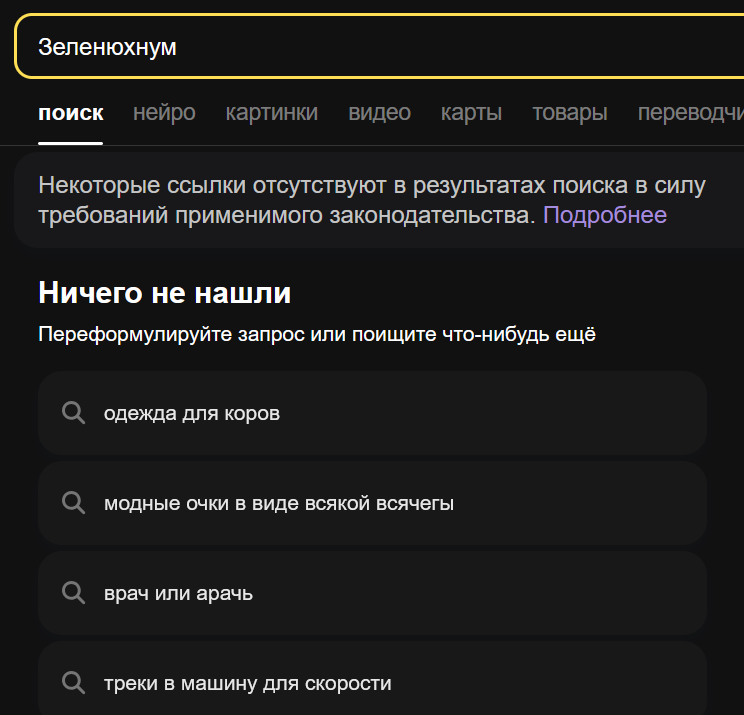744x715 pixels.
Task: Click the search field containing "Зеленюхнум"
Action: pyautogui.click(x=380, y=47)
